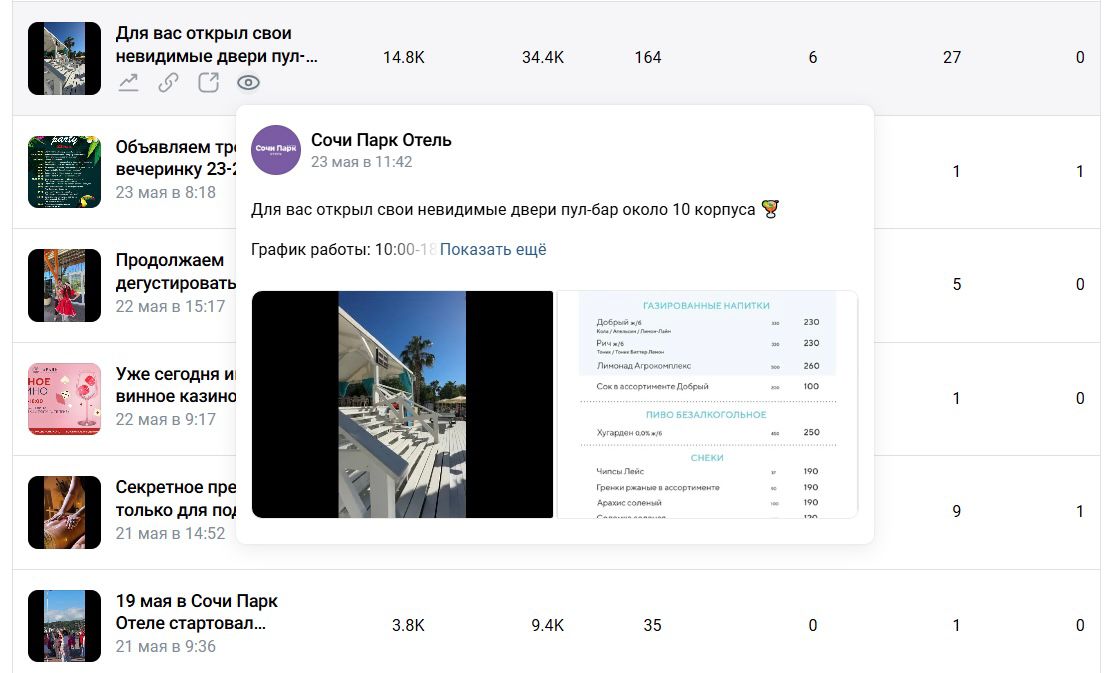
Task: Click the value 27 in pool-bar row
Action: pos(952,58)
